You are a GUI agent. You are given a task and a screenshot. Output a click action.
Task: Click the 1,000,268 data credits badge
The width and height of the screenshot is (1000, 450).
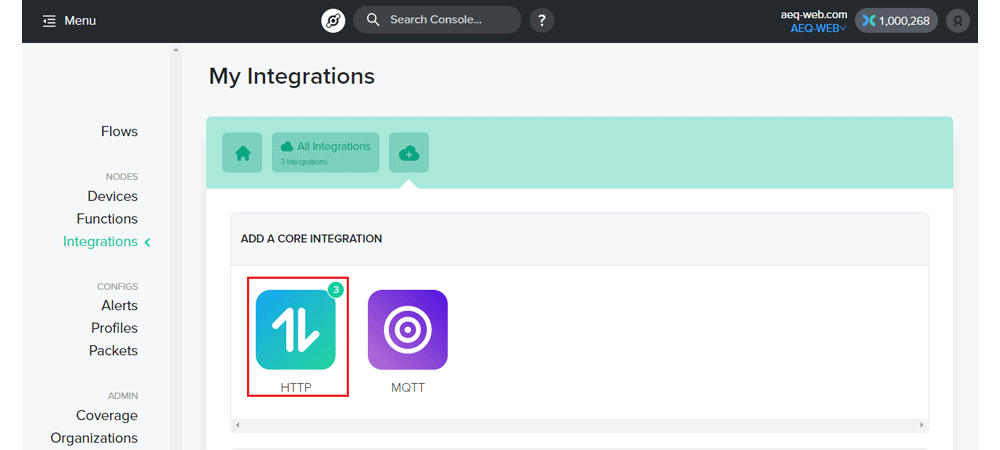[x=896, y=21]
